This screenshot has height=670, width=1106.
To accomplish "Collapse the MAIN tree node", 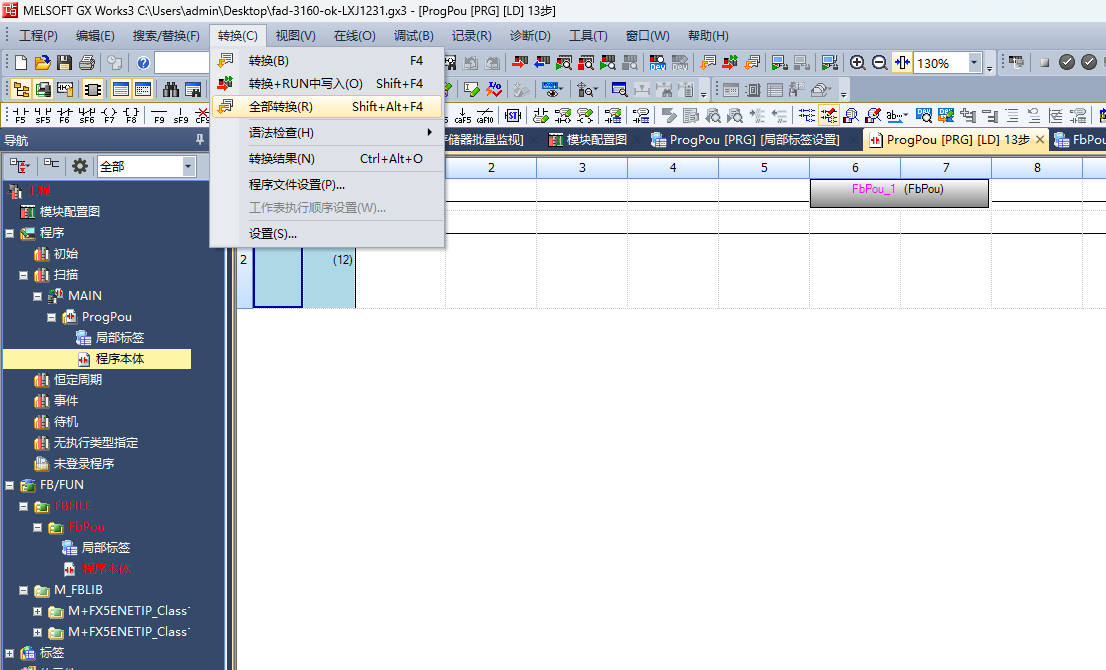I will click(37, 296).
